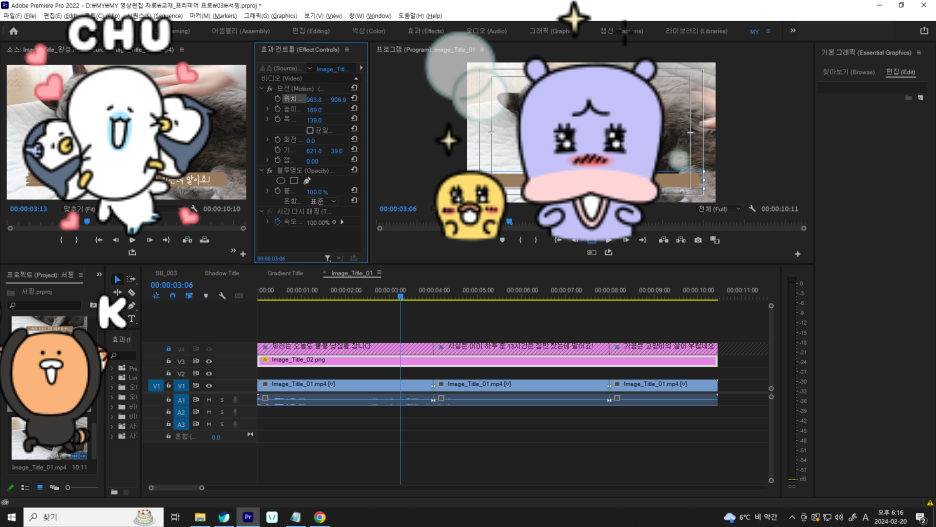Toggle the timeline caption track options icon
Image resolution: width=936 pixels, height=527 pixels.
pyautogui.click(x=239, y=295)
